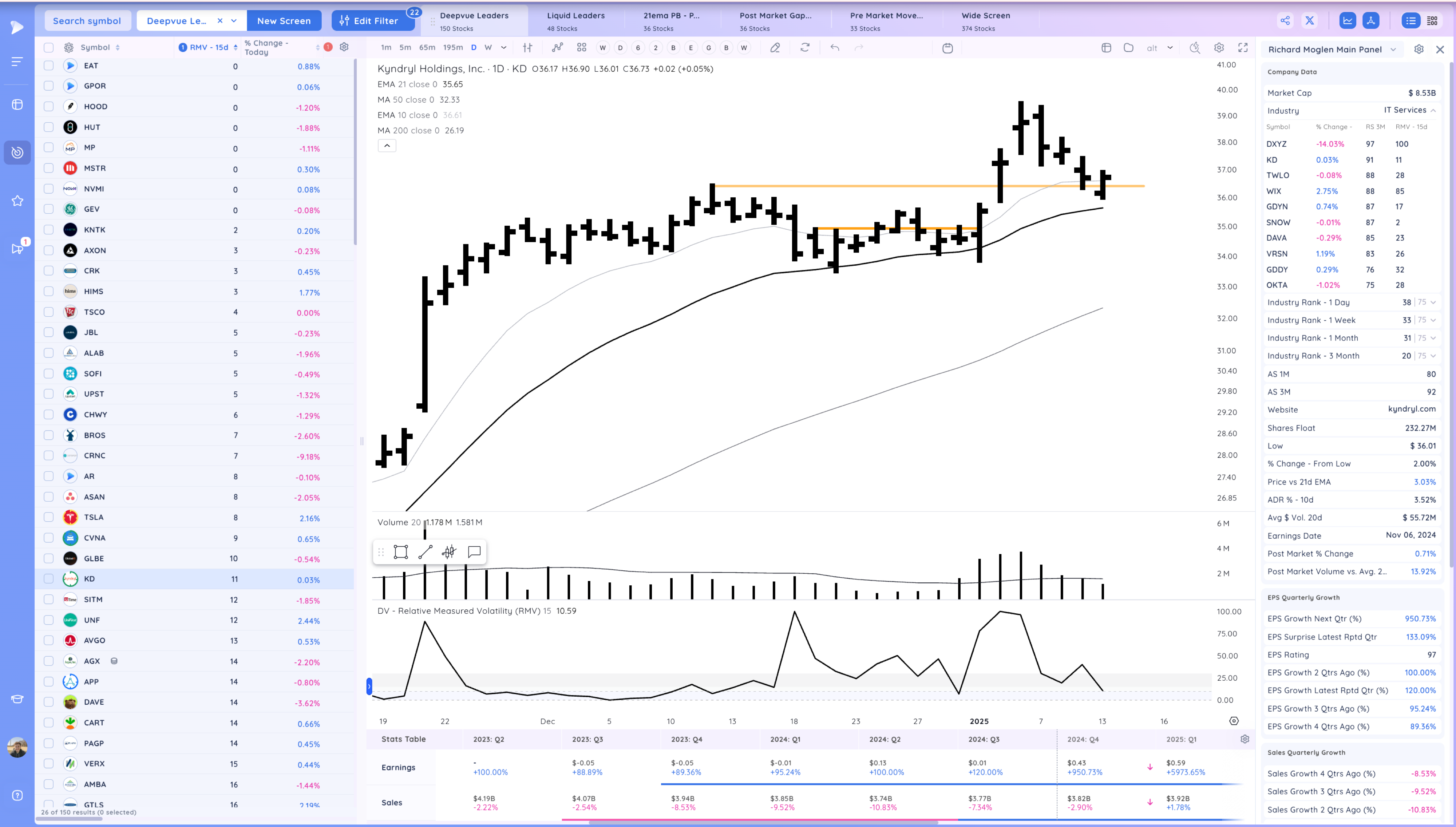Select the 5m timeframe button
1456x827 pixels.
[x=405, y=48]
